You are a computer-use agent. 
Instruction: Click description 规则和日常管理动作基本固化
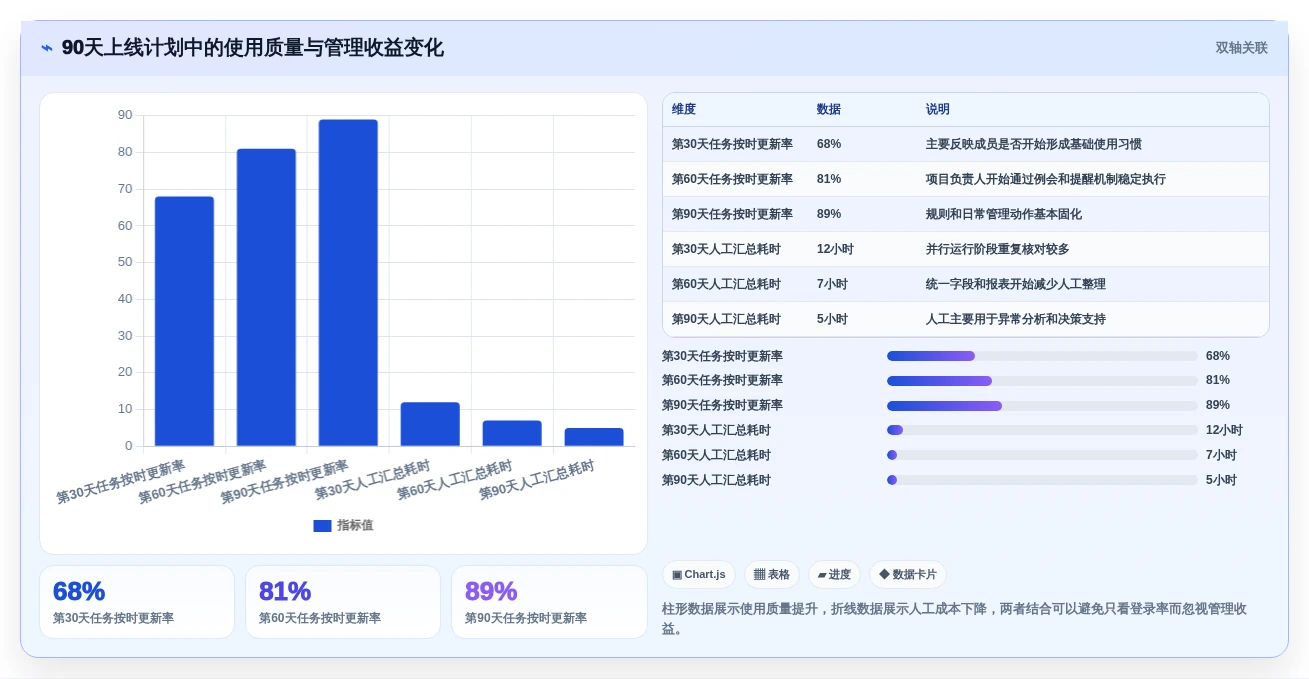point(1004,214)
